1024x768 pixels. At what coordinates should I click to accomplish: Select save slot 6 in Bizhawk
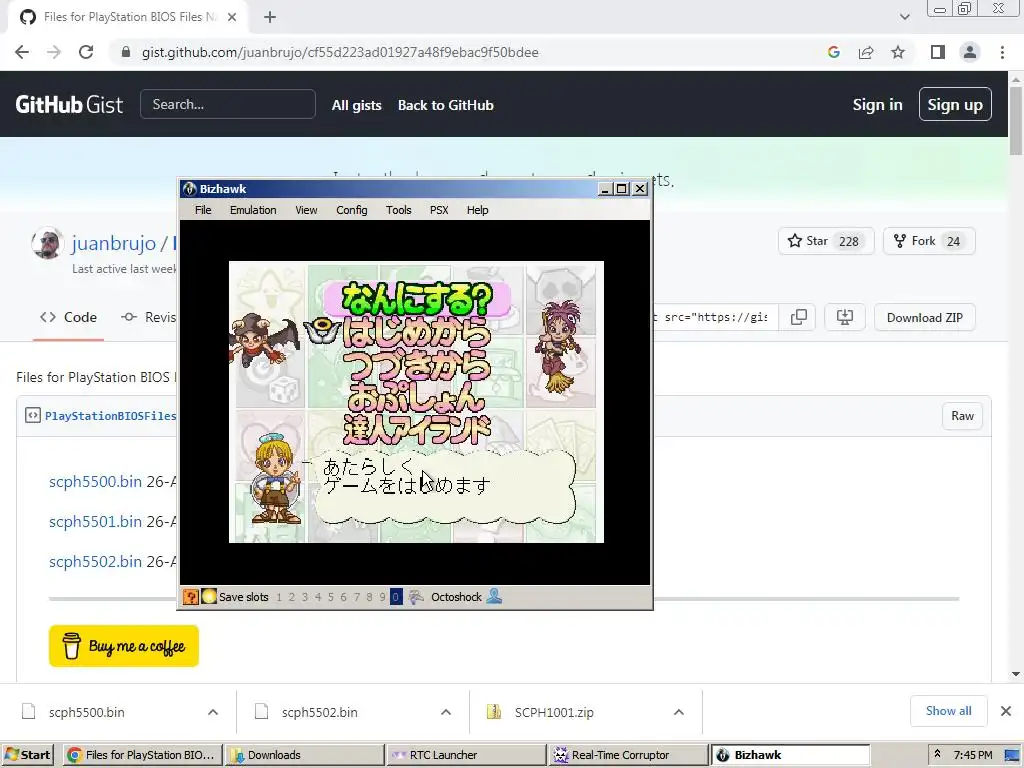point(344,597)
